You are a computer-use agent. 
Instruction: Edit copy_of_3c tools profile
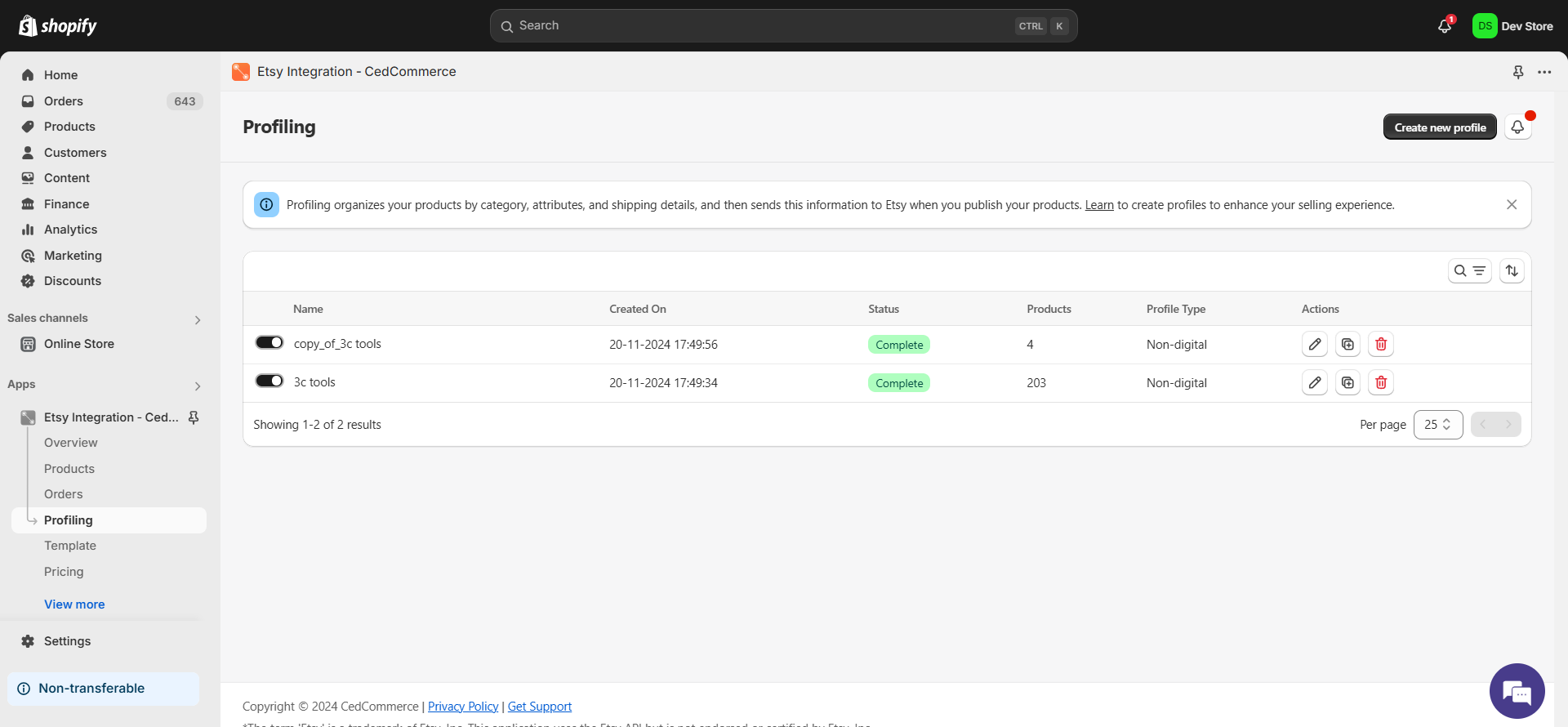coord(1315,345)
